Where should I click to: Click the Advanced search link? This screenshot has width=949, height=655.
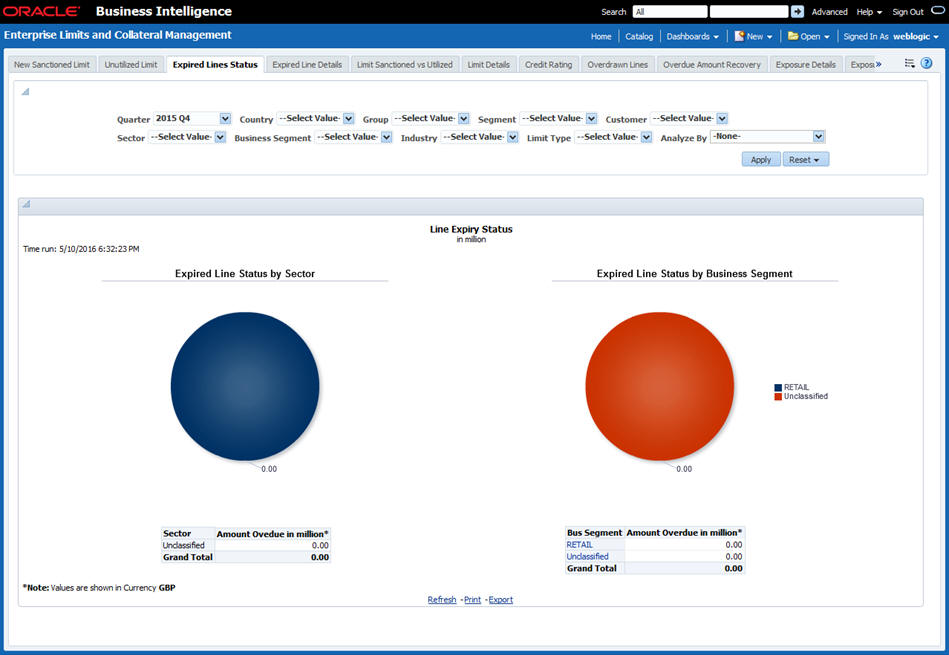click(x=829, y=12)
